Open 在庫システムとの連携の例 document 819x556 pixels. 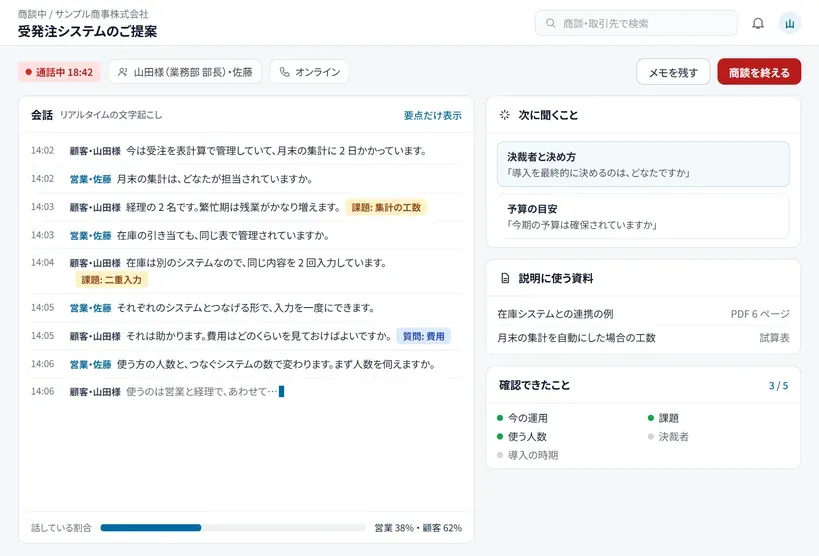tap(643, 314)
